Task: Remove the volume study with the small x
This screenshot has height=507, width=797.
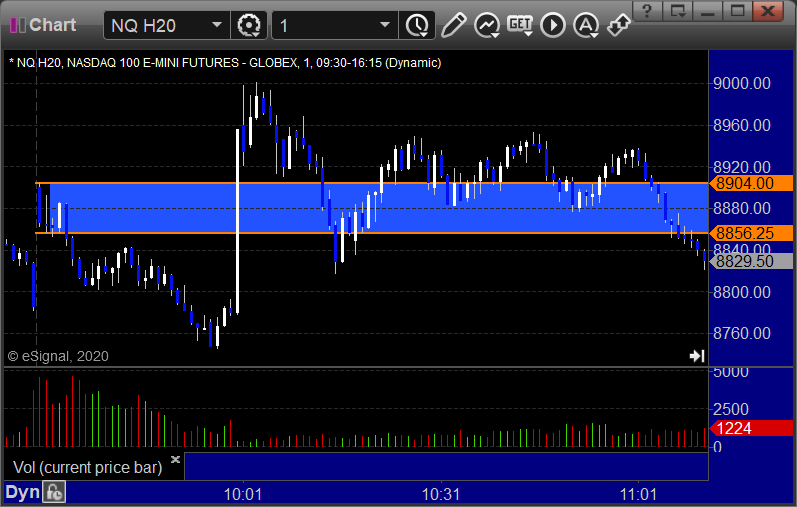Action: (175, 460)
